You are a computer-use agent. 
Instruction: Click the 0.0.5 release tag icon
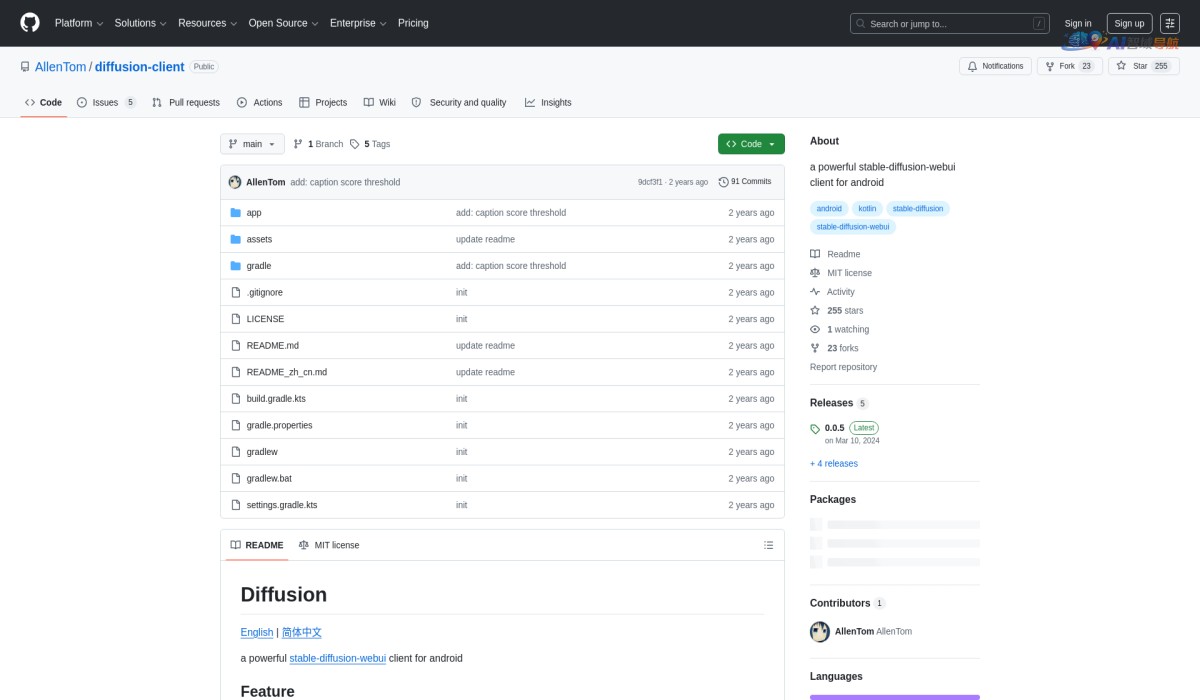click(x=815, y=428)
